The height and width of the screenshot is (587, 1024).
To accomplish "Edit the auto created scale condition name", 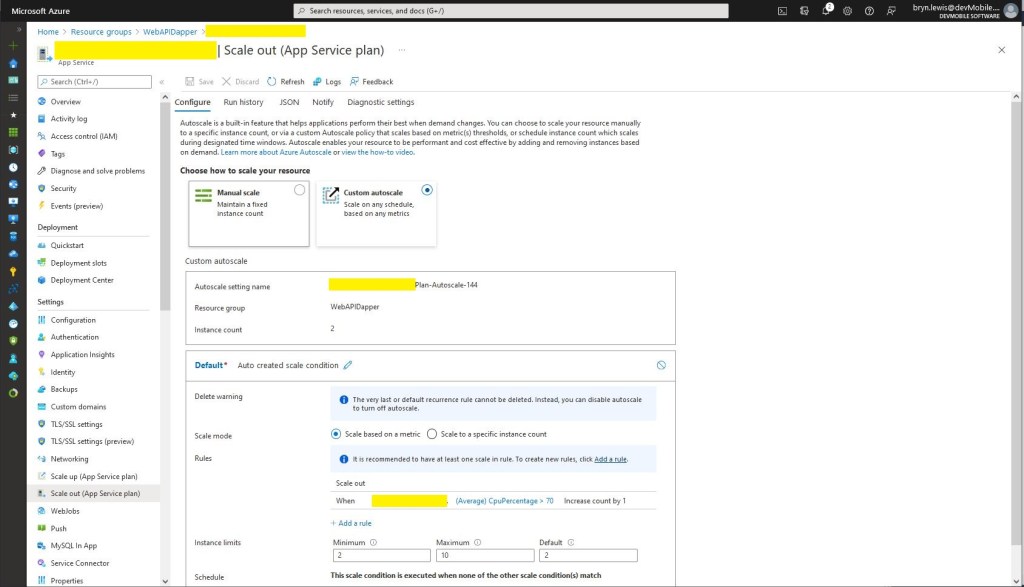I will [x=348, y=366].
